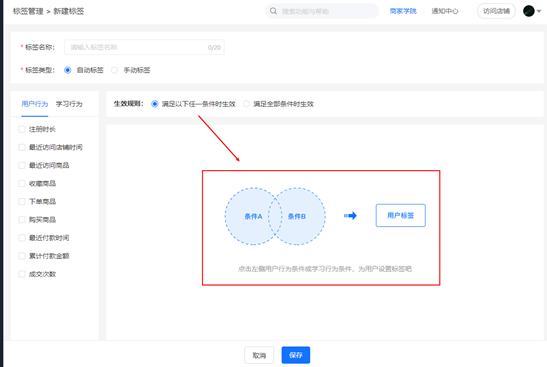This screenshot has width=547, height=367.
Task: Switch to the 用户行为 tab
Action: tap(35, 104)
